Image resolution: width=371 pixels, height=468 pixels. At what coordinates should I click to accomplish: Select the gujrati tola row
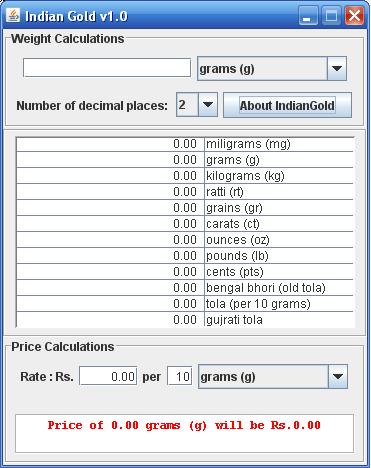click(185, 320)
